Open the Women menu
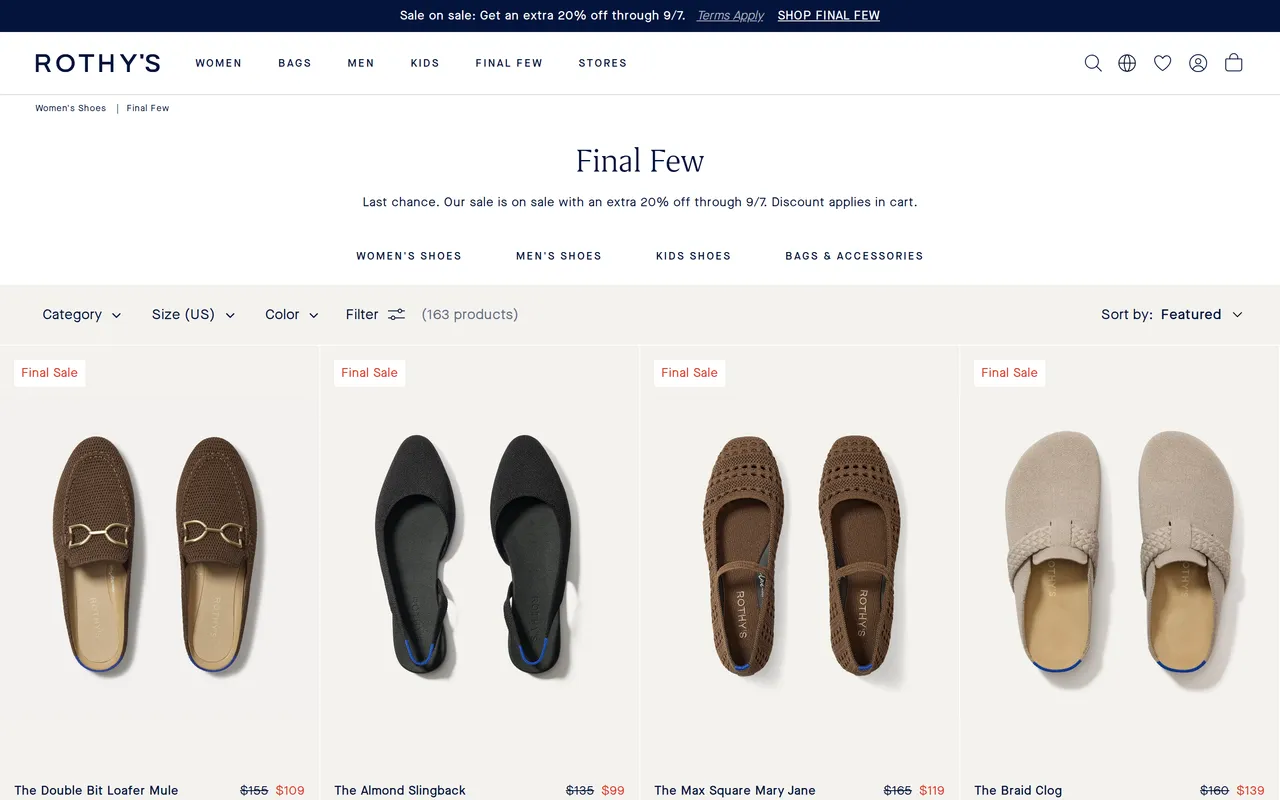 click(219, 63)
